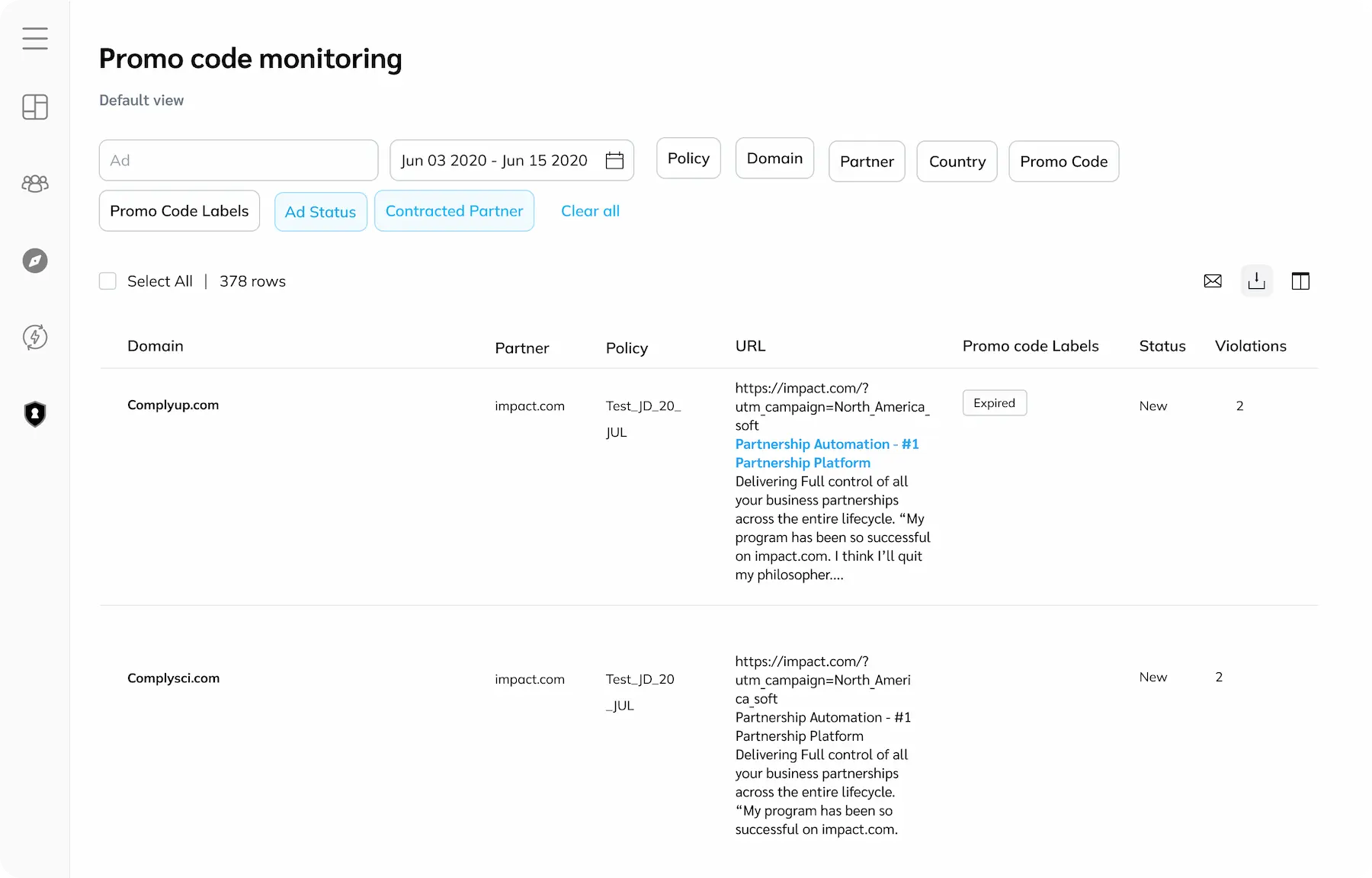Toggle the Contracted Partner filter chip
1372x878 pixels.
[454, 211]
